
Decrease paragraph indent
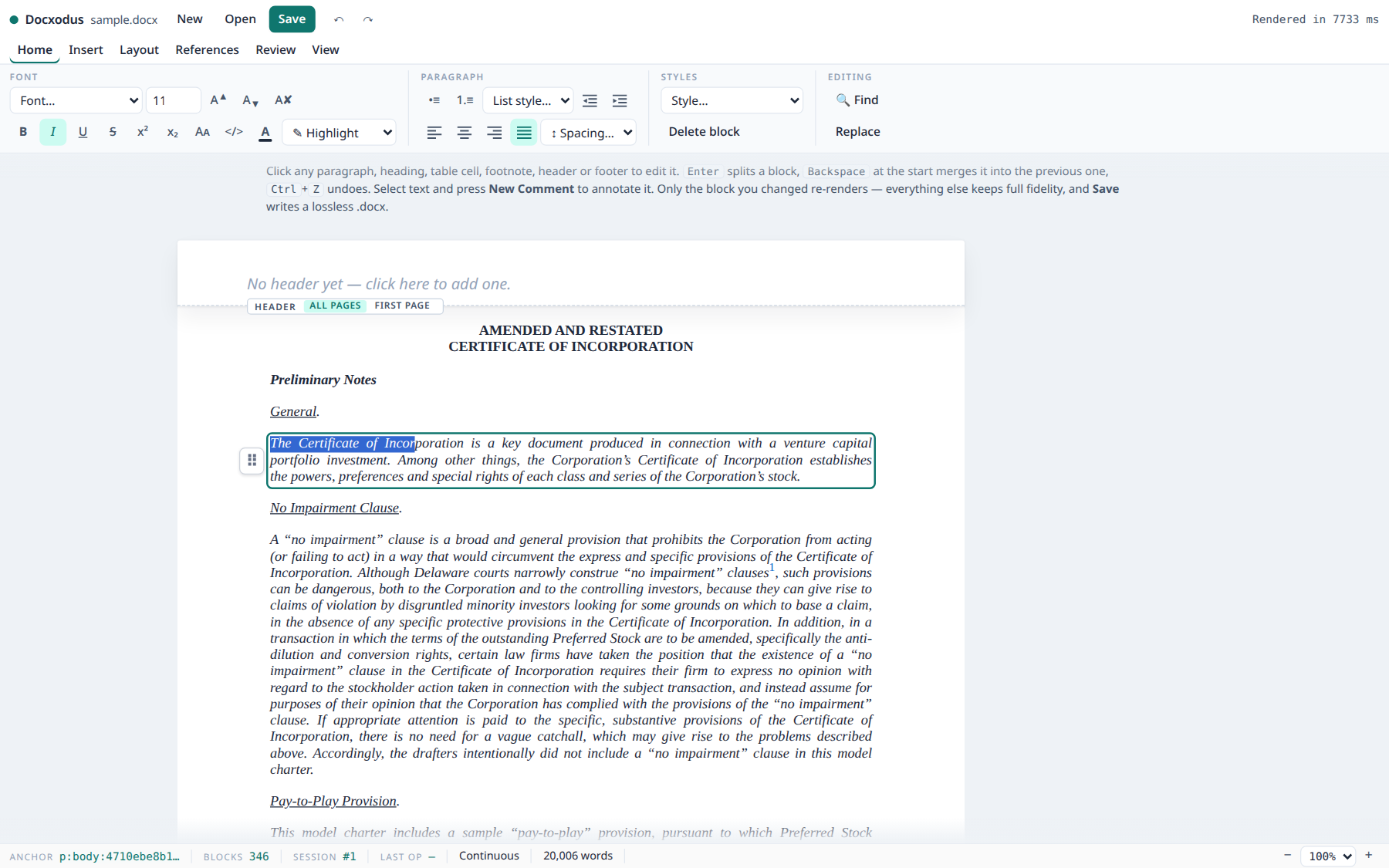[x=590, y=100]
